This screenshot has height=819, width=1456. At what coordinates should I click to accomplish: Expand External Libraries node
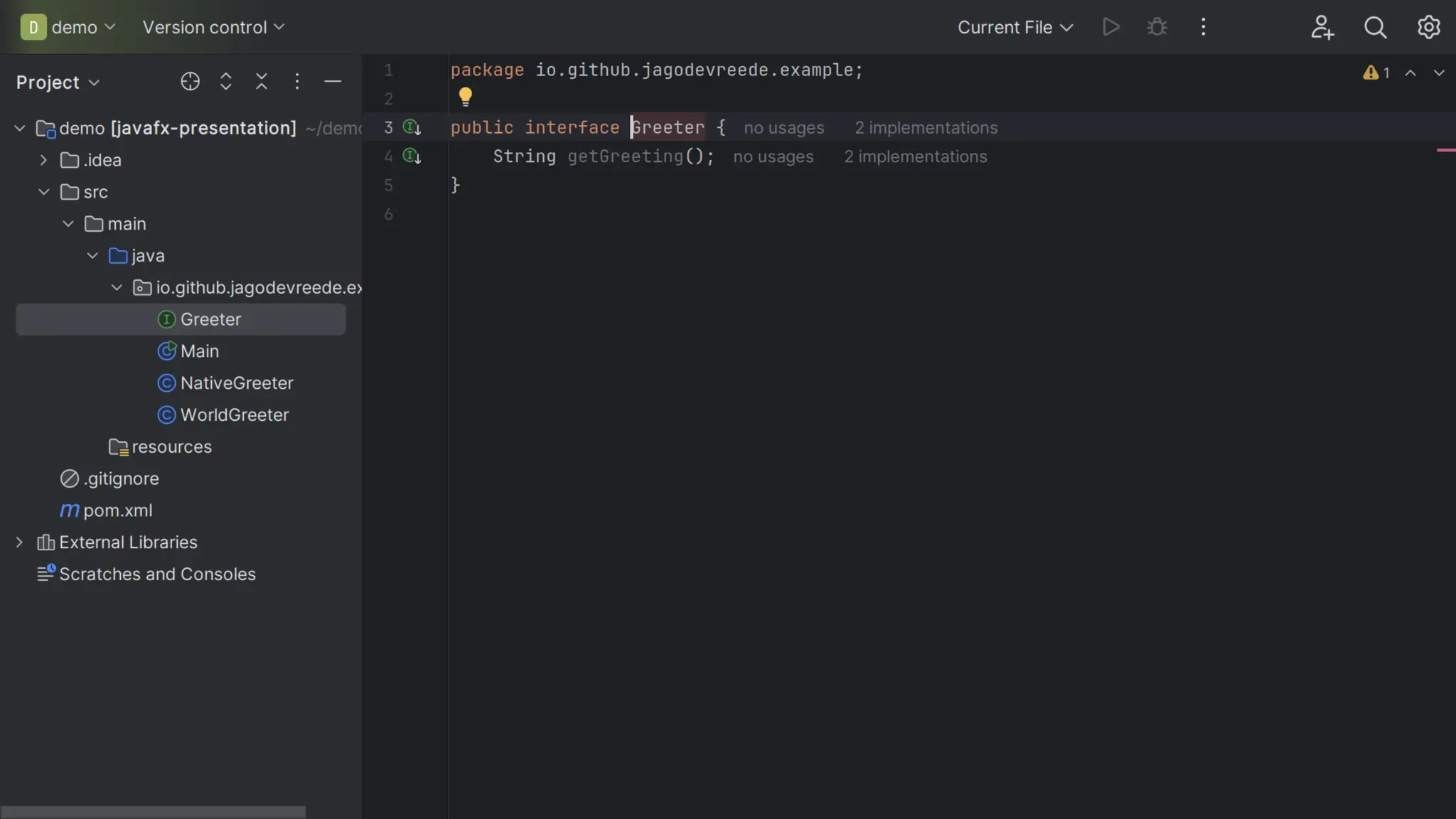pyautogui.click(x=19, y=542)
